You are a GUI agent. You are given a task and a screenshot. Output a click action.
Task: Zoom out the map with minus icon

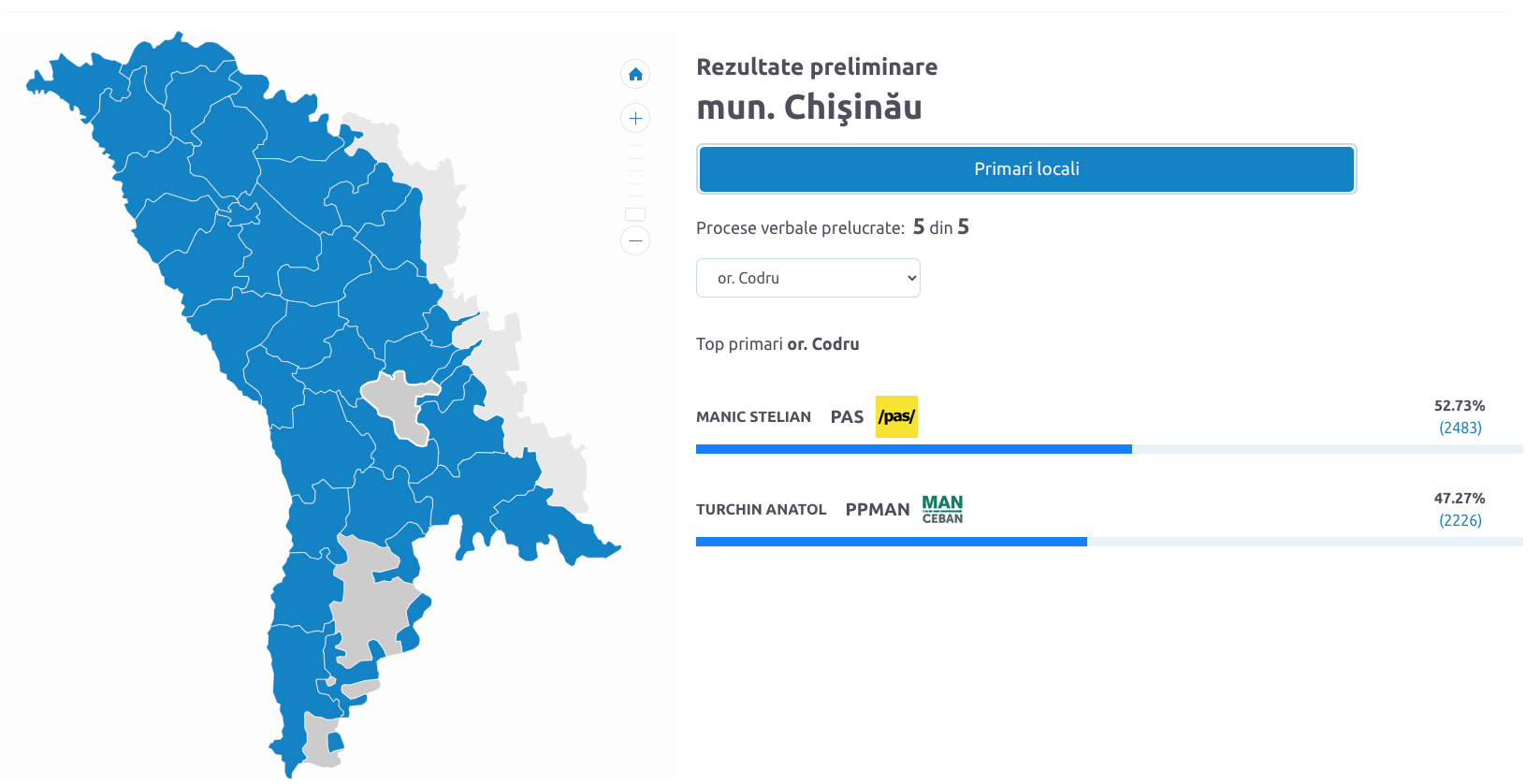pyautogui.click(x=635, y=240)
